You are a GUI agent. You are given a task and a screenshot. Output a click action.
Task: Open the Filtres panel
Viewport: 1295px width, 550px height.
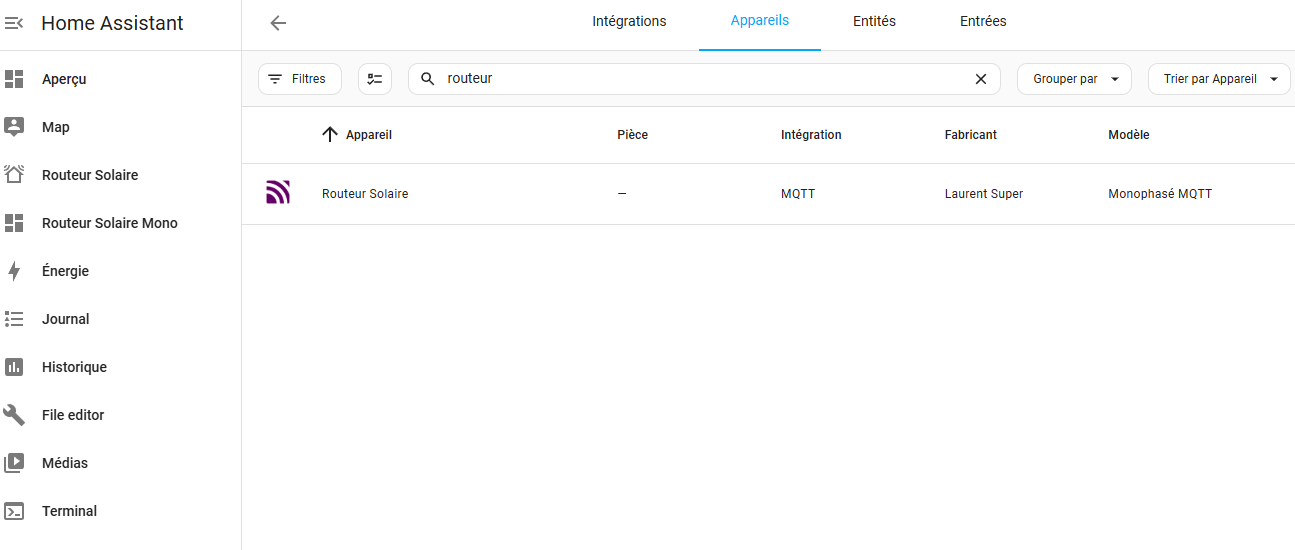coord(300,79)
